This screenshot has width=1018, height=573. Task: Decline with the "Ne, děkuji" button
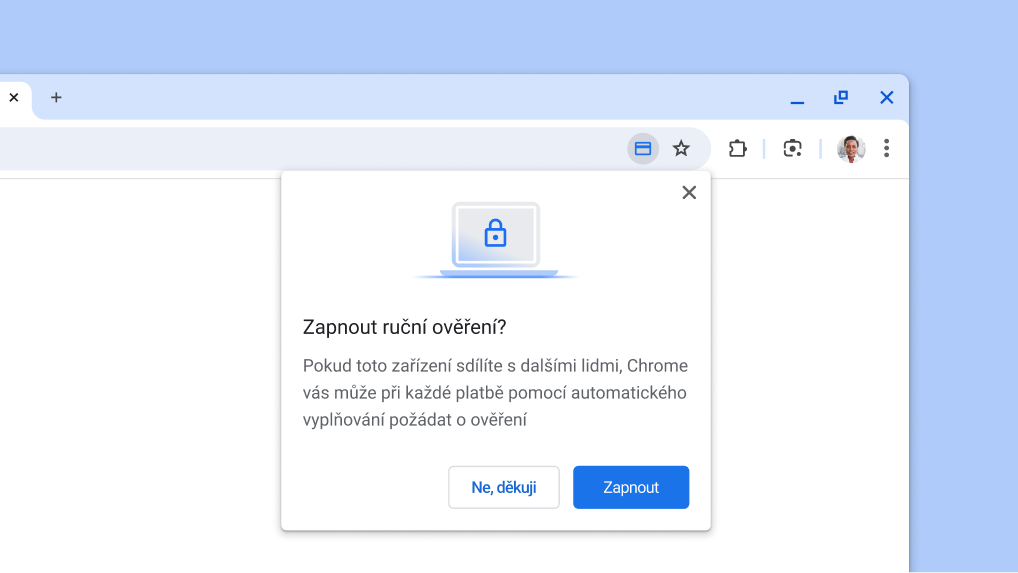(504, 487)
